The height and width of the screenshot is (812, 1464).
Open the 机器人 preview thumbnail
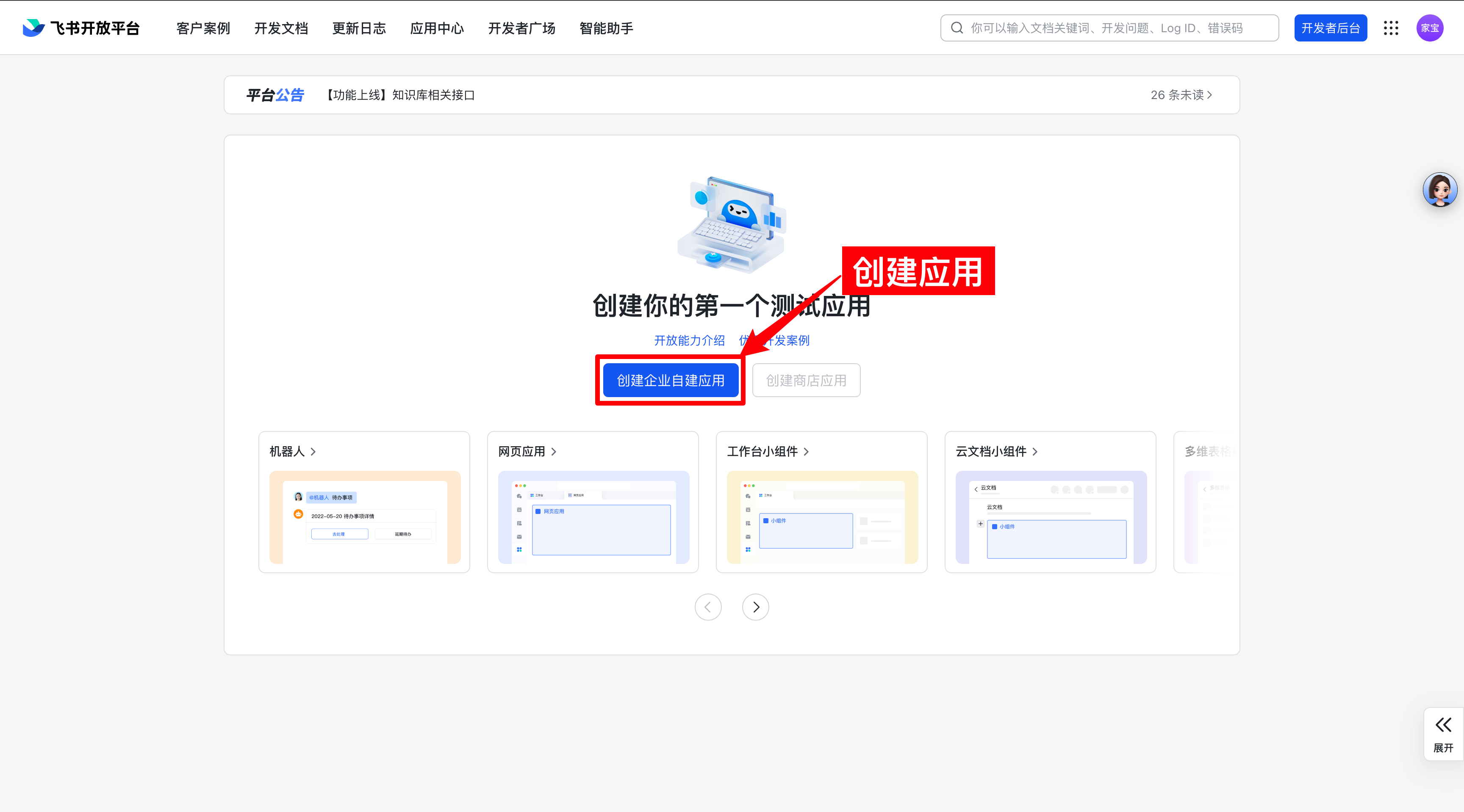pos(365,517)
